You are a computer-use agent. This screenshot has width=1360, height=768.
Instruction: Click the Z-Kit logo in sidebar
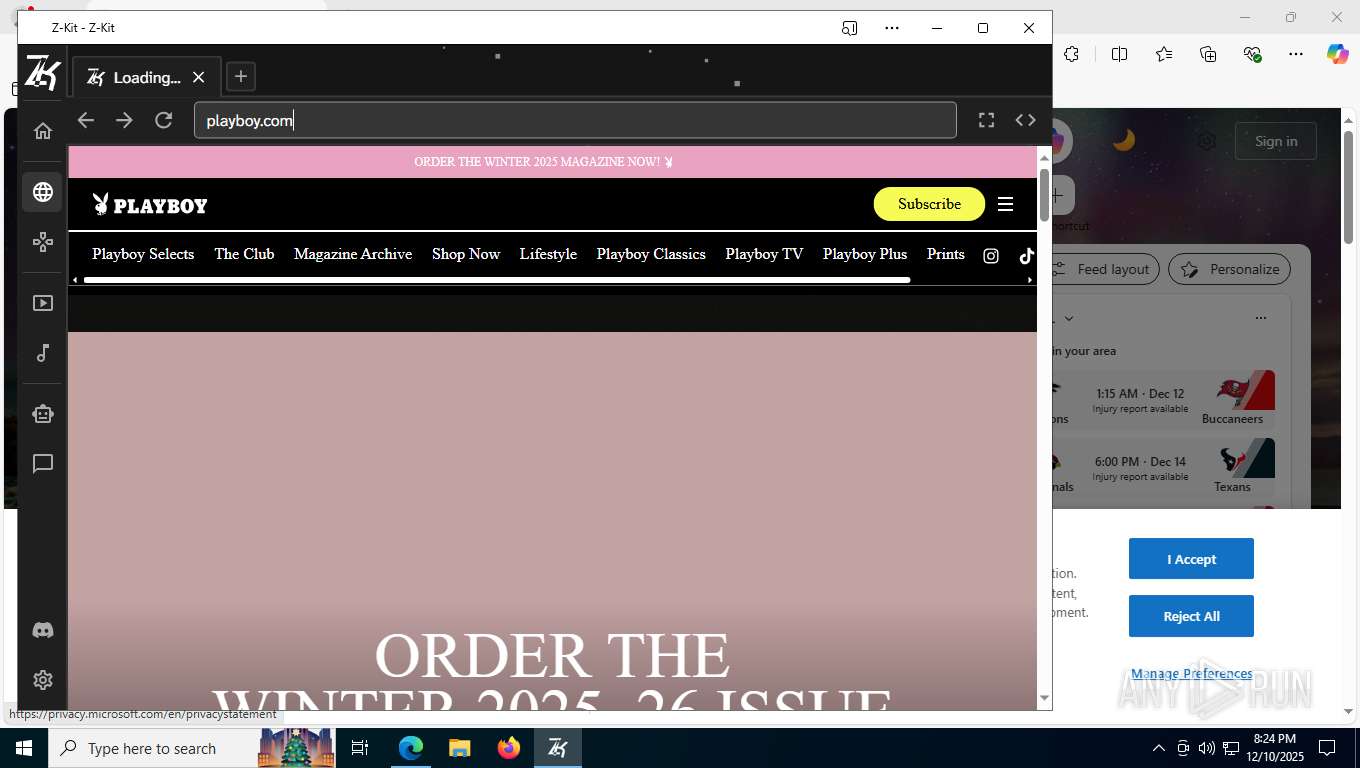click(x=42, y=74)
